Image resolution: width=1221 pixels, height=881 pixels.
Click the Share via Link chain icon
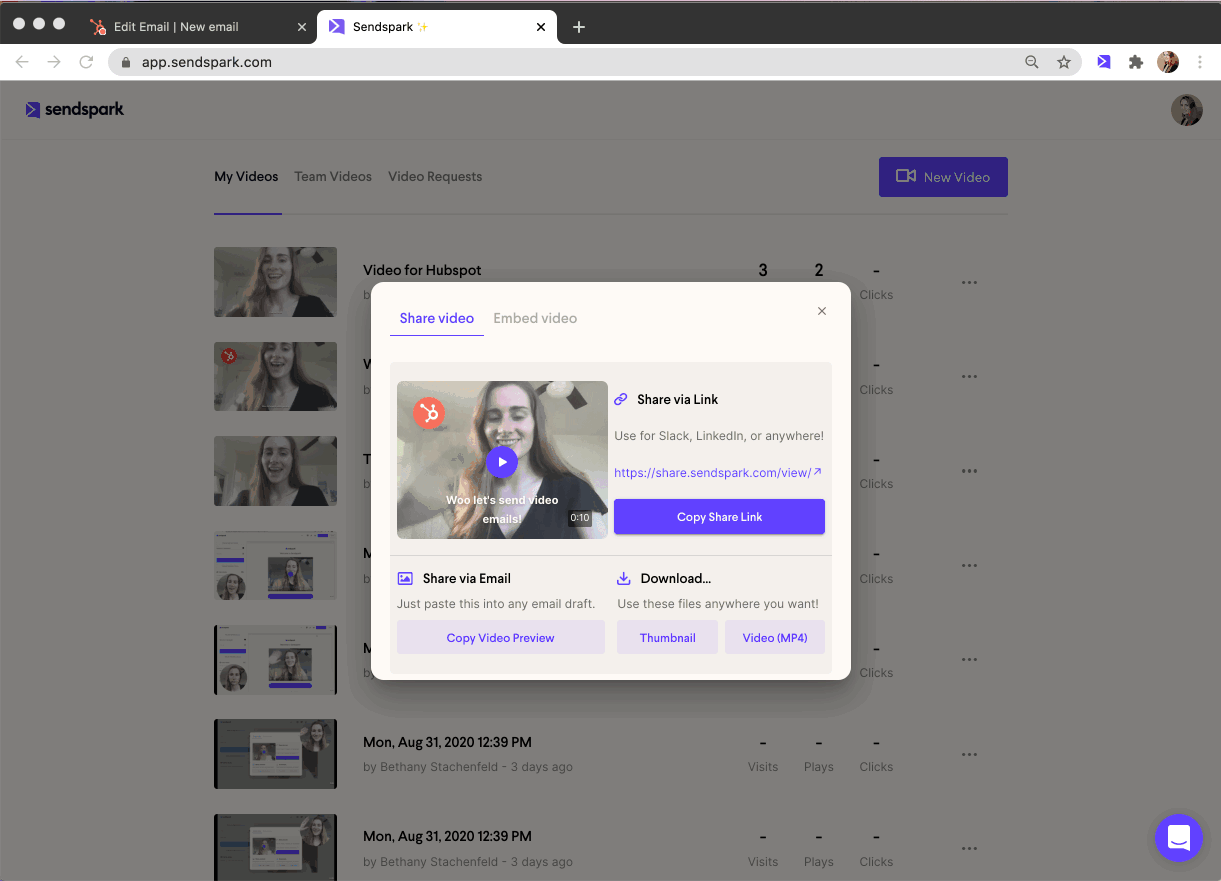coord(621,399)
